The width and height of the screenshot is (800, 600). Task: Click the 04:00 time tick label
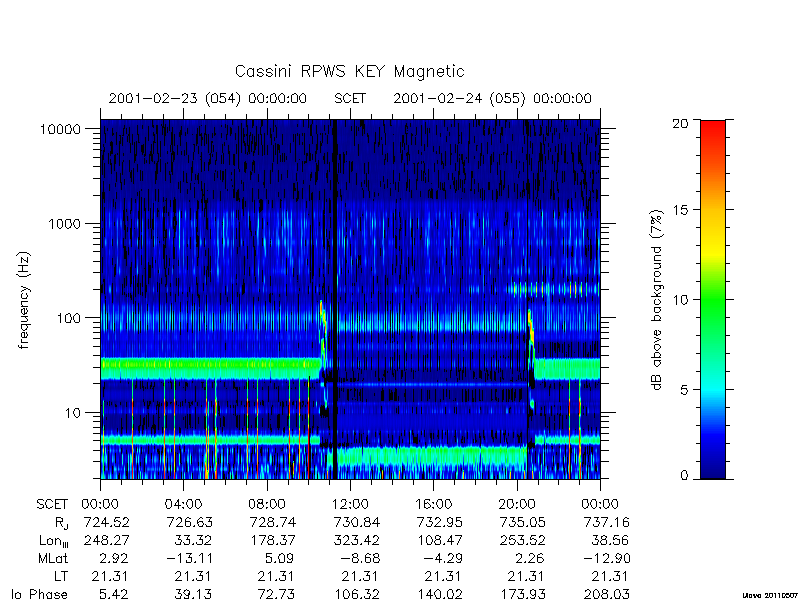click(183, 505)
